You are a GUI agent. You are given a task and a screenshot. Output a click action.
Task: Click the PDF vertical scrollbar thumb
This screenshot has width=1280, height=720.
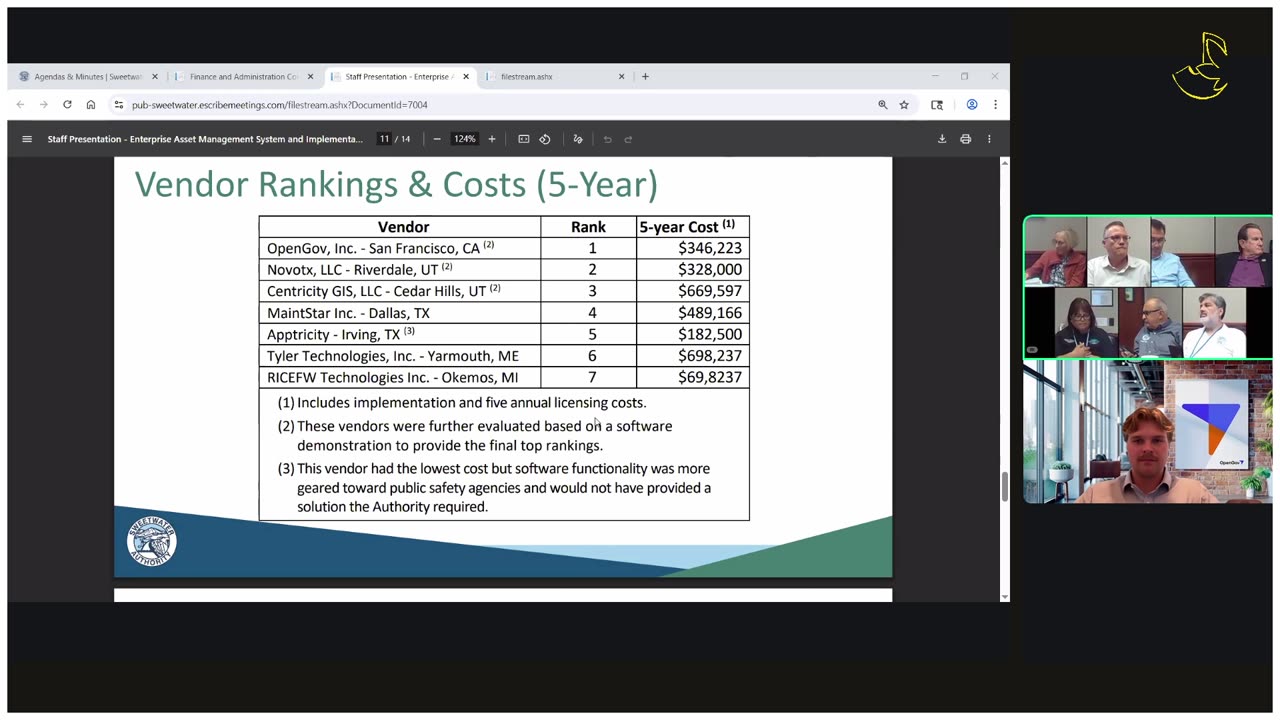(1004, 487)
